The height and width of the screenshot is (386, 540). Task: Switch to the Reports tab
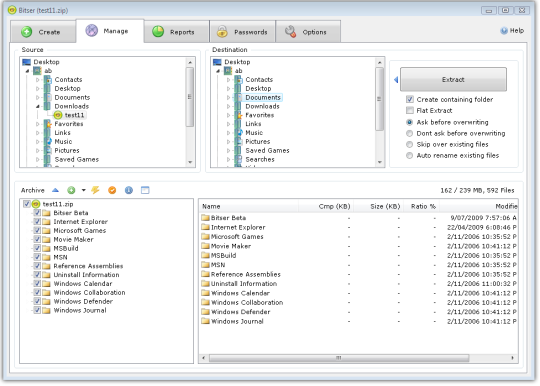tap(176, 32)
